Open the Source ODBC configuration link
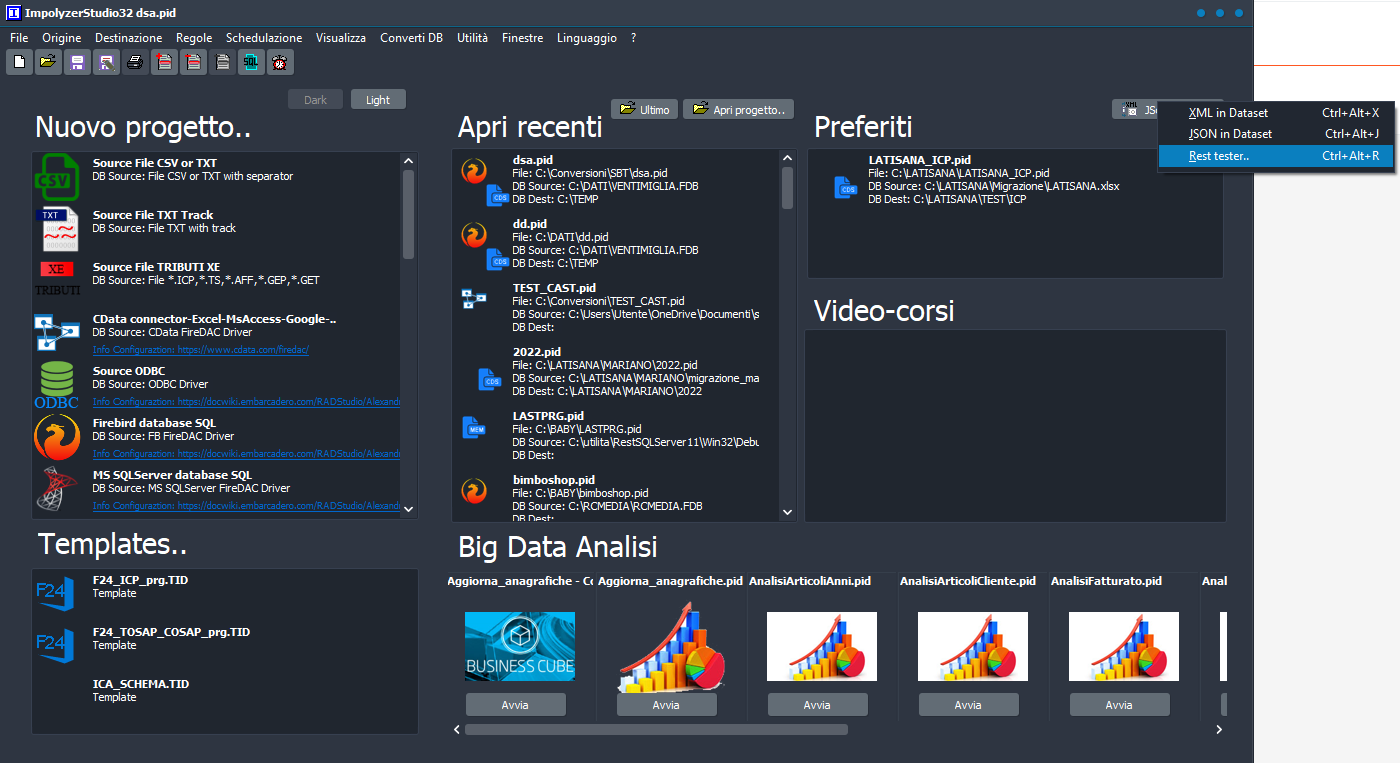The width and height of the screenshot is (1400, 763). 246,402
